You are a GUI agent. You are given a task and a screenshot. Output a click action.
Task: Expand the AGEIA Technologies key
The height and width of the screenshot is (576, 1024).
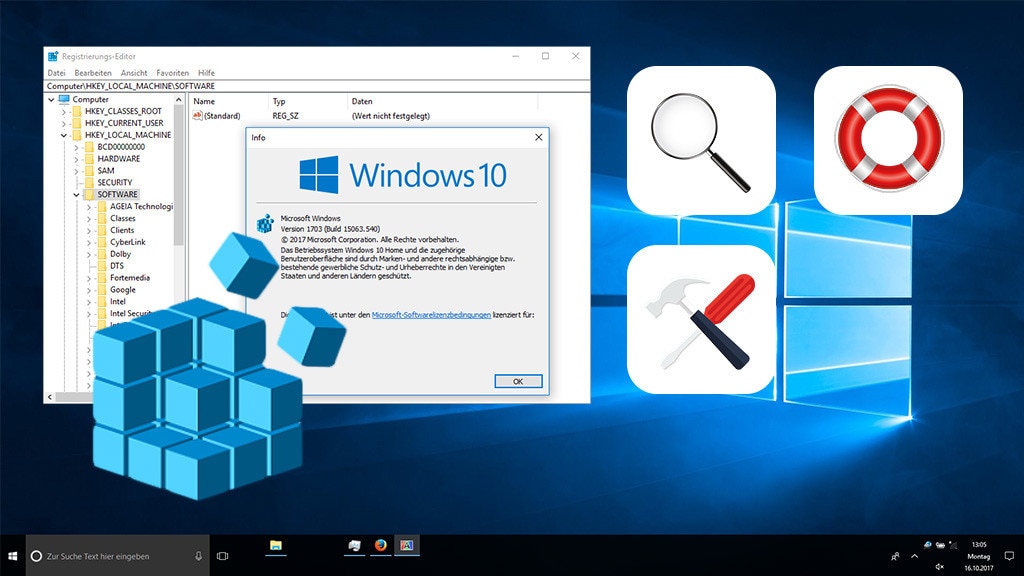(x=89, y=207)
